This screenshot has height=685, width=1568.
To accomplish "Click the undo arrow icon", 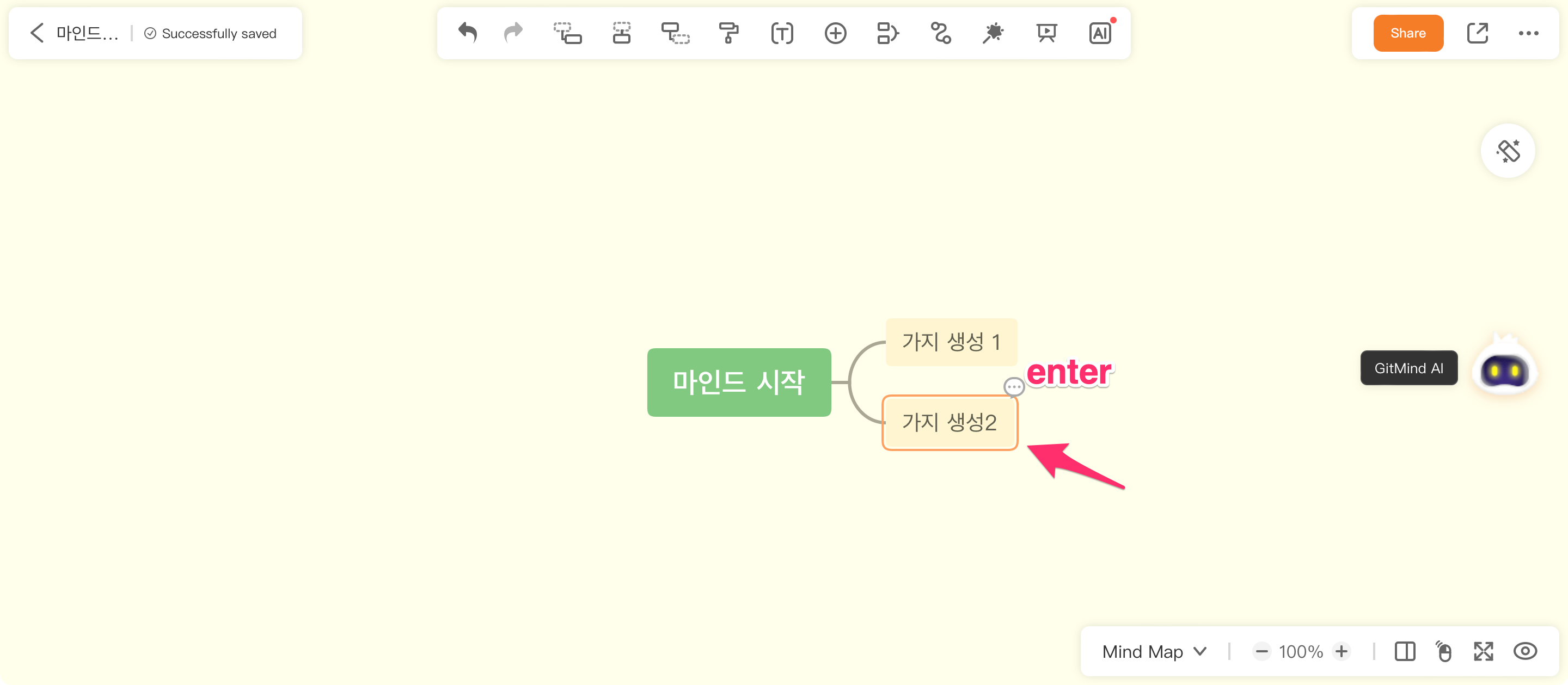I will [468, 33].
